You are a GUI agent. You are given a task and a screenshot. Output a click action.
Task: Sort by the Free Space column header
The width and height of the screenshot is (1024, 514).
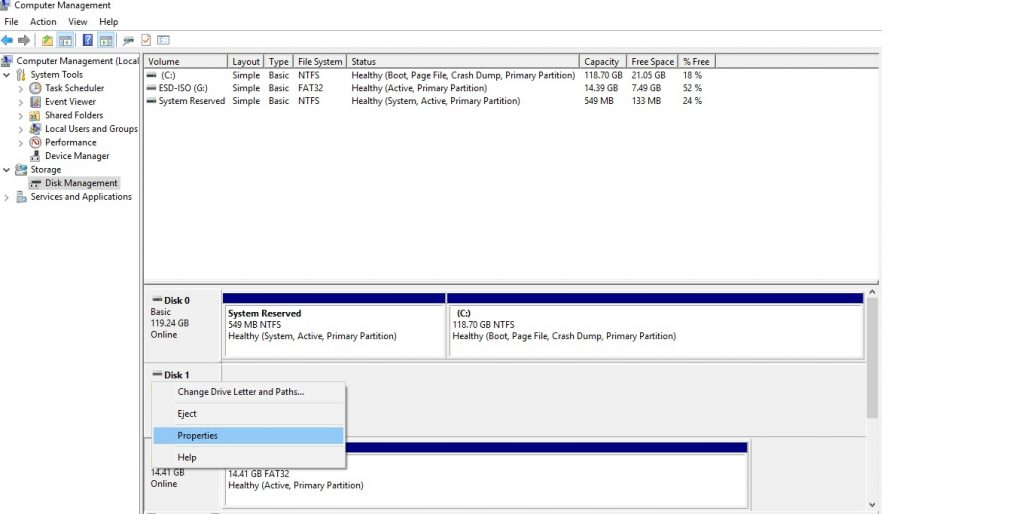652,61
